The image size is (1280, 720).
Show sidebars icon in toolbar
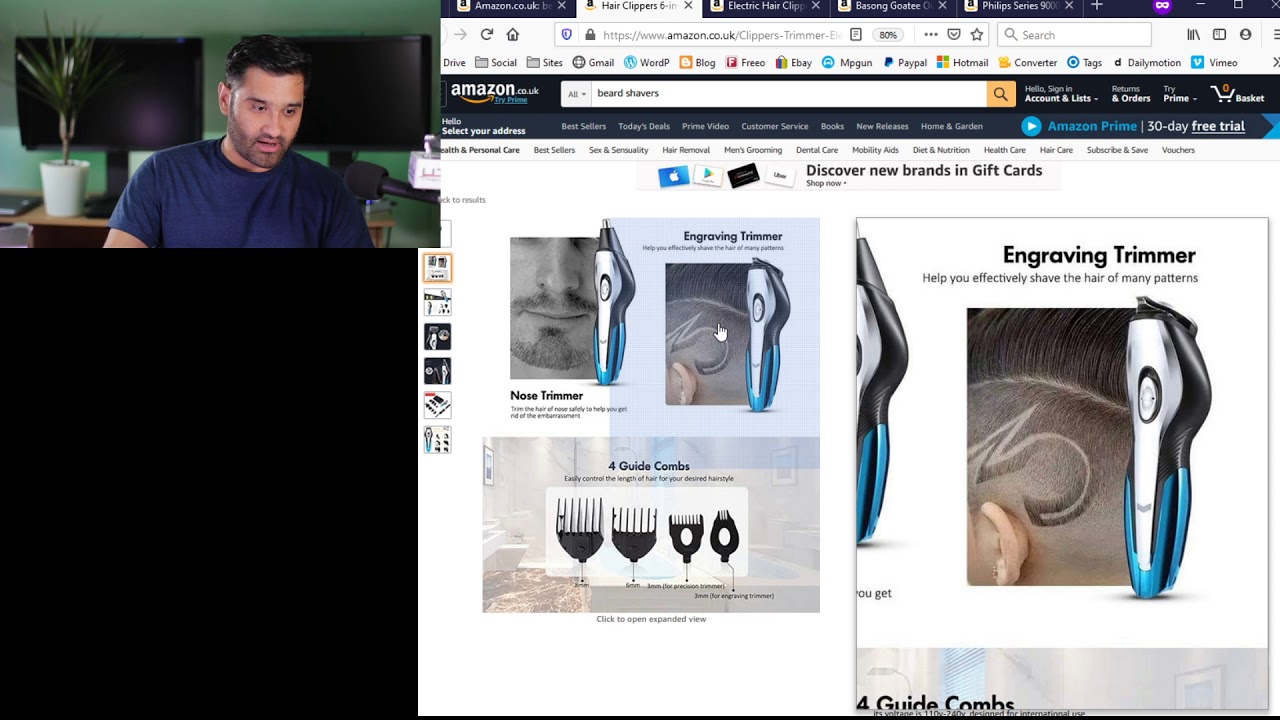1219,34
